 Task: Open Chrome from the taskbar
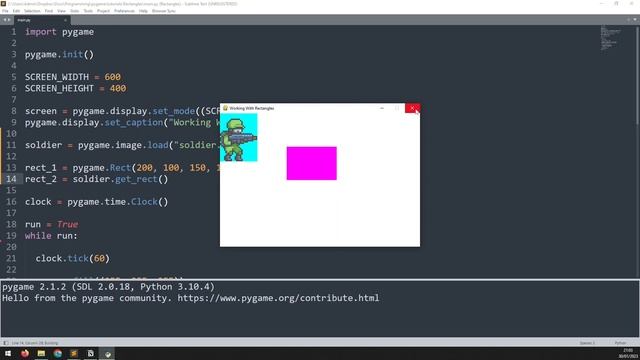point(58,353)
